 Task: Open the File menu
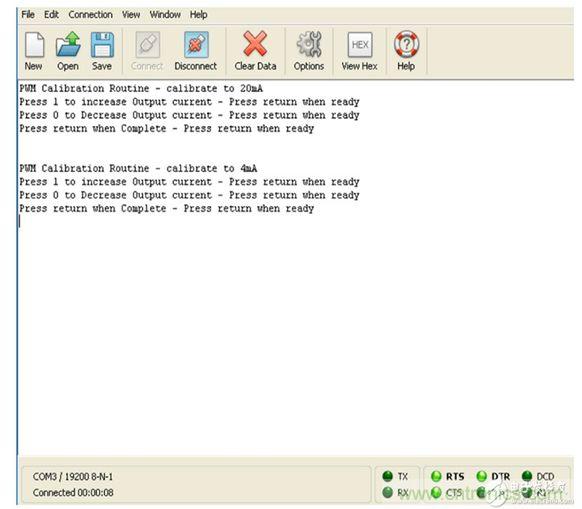pyautogui.click(x=28, y=14)
